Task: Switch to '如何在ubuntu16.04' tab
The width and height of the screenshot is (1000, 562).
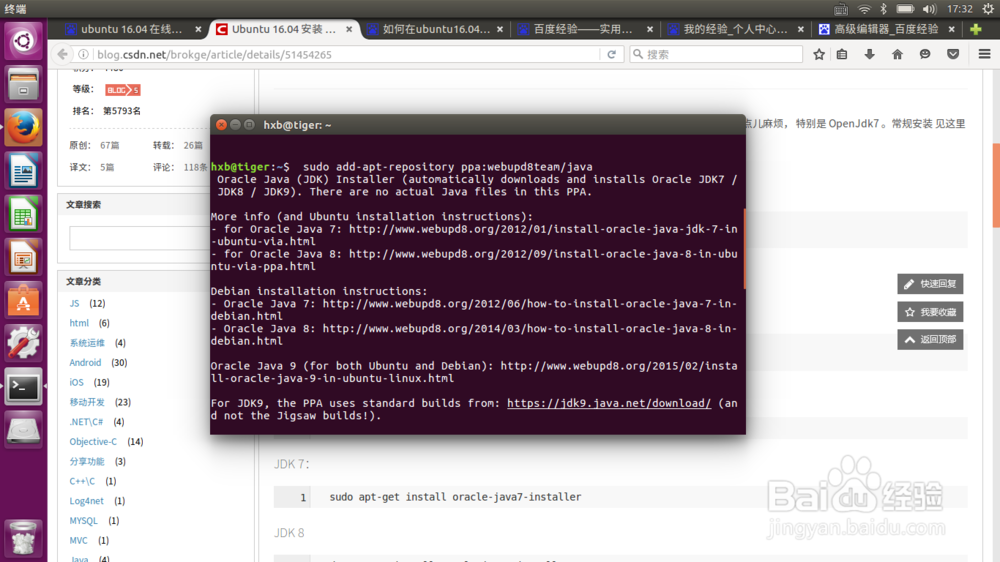Action: (x=436, y=29)
